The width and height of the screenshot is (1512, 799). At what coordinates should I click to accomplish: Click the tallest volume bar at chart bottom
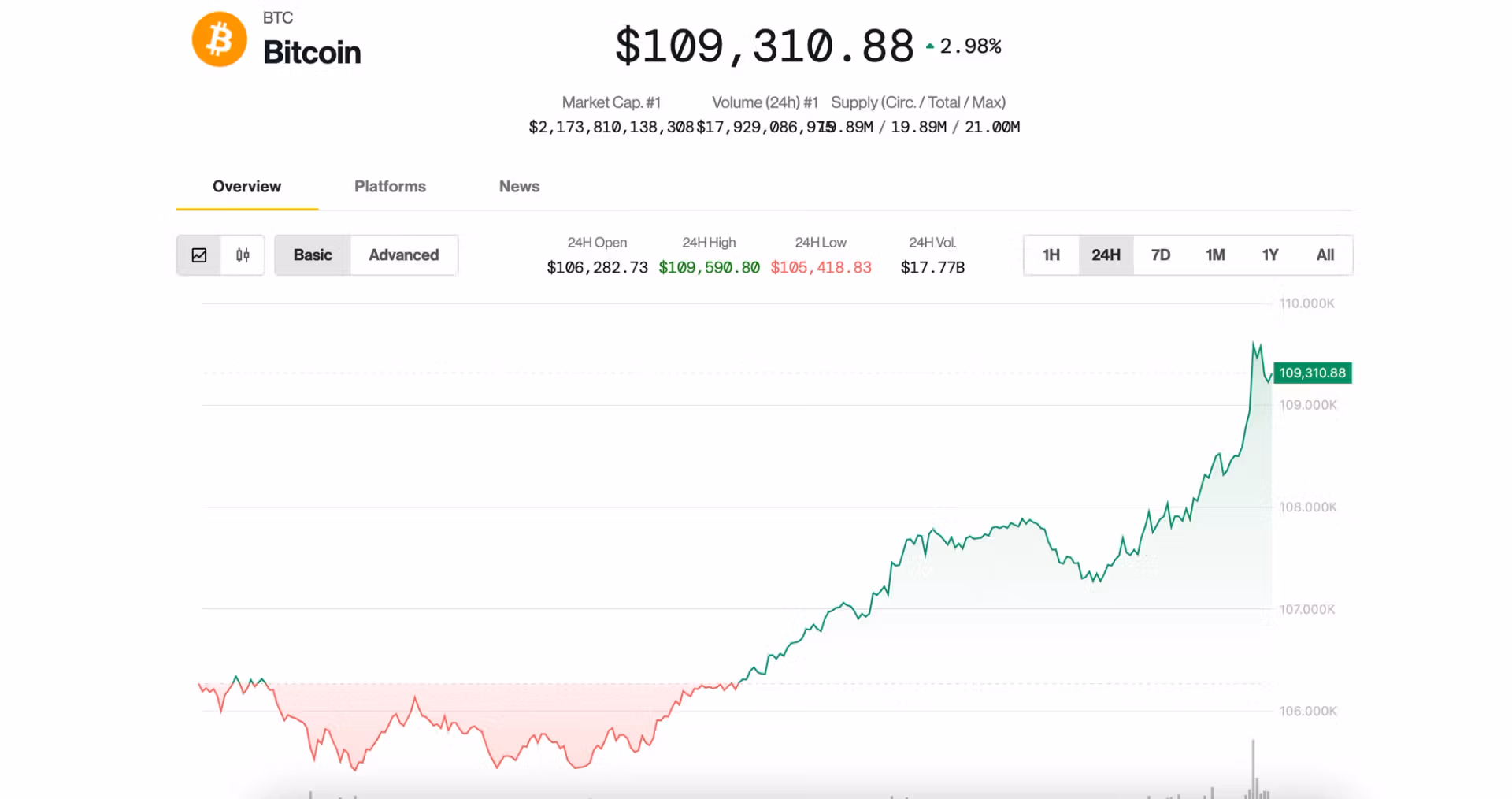[x=1253, y=769]
